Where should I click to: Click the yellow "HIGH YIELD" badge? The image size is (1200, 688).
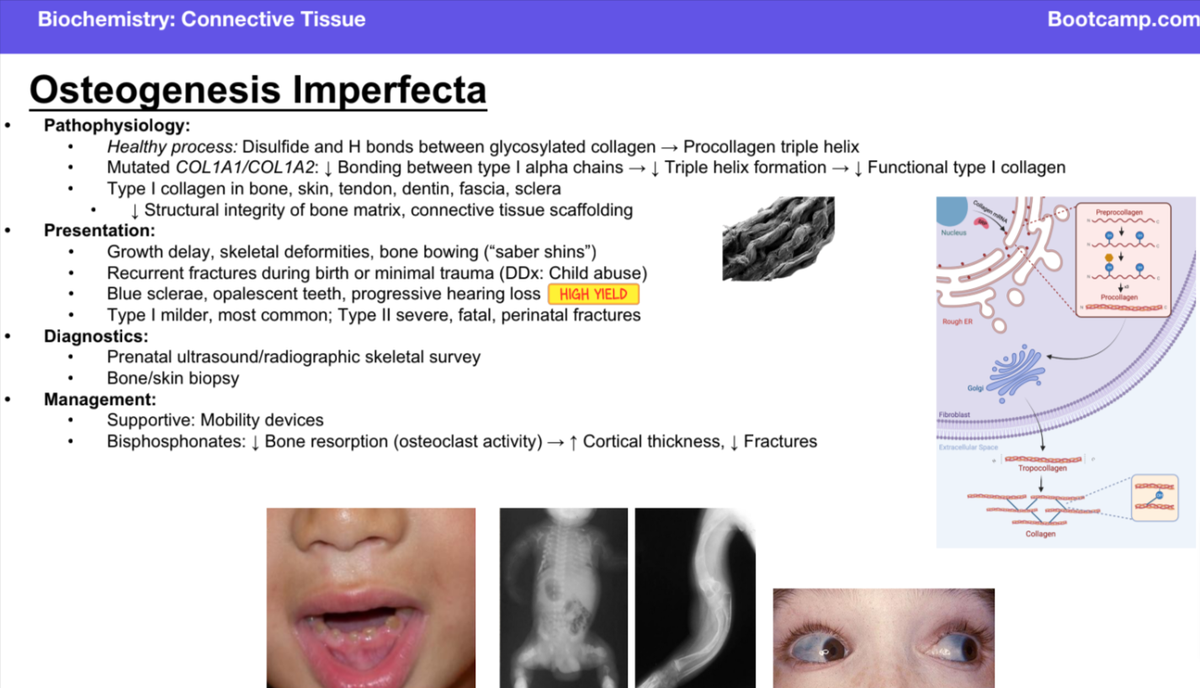pyautogui.click(x=593, y=294)
